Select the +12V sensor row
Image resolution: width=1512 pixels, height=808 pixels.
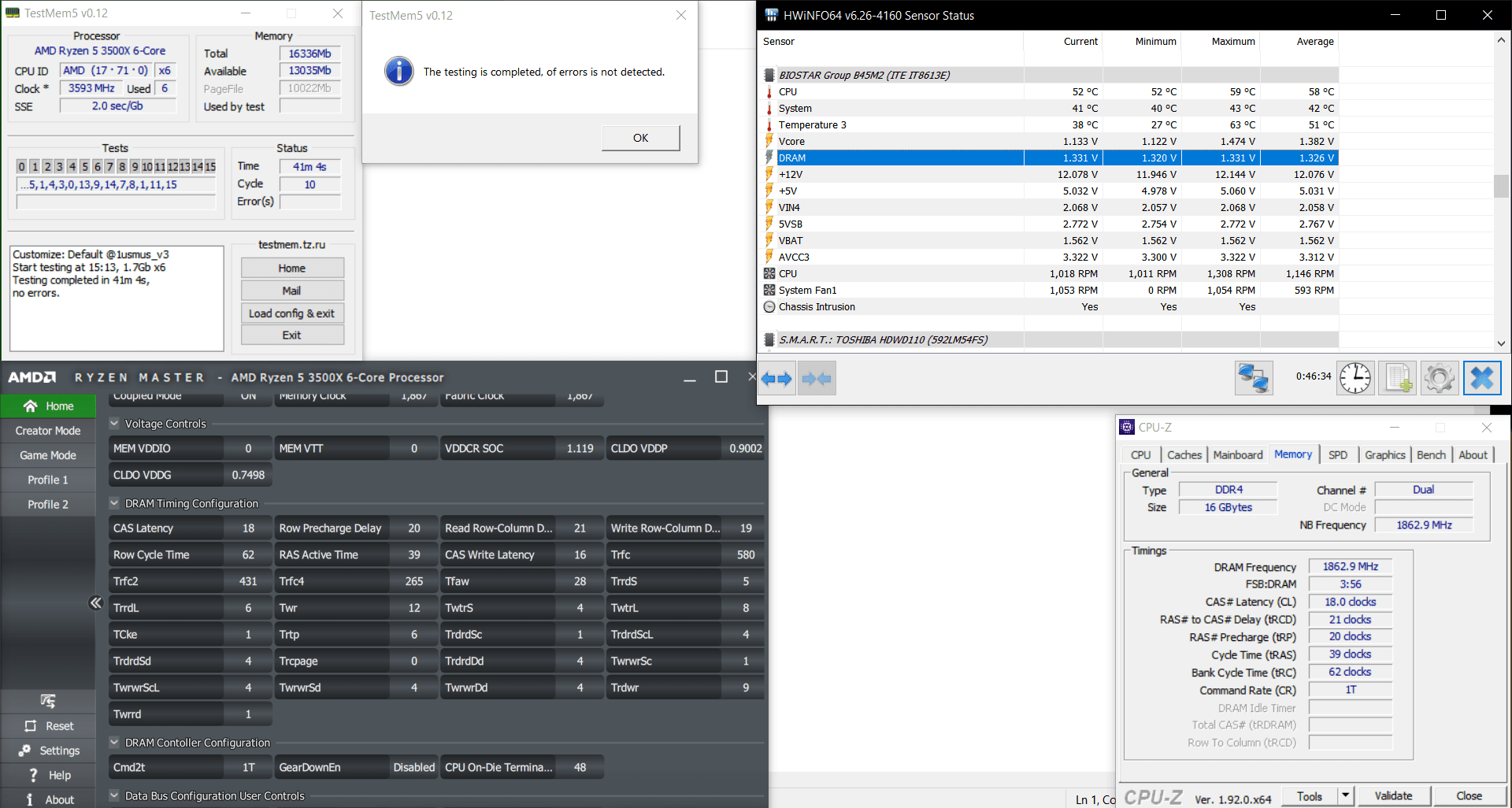(1051, 174)
